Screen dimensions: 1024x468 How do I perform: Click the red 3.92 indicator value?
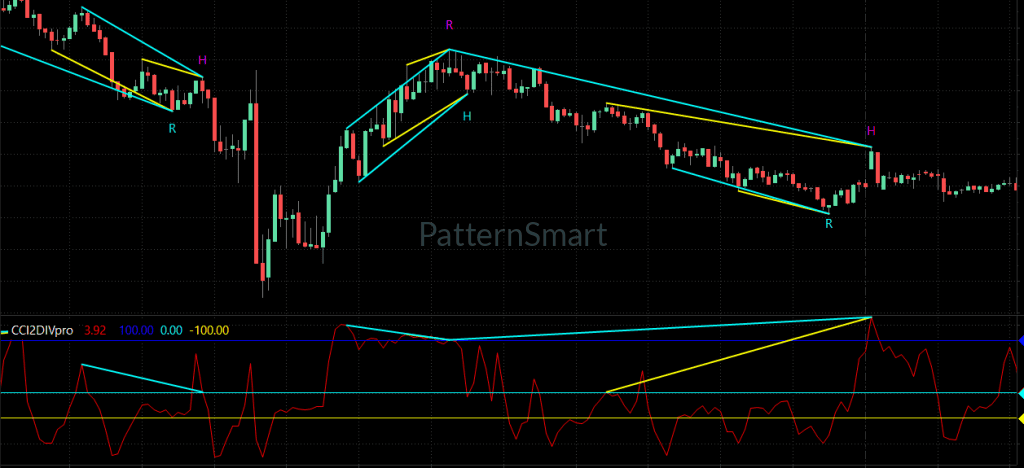click(96, 331)
